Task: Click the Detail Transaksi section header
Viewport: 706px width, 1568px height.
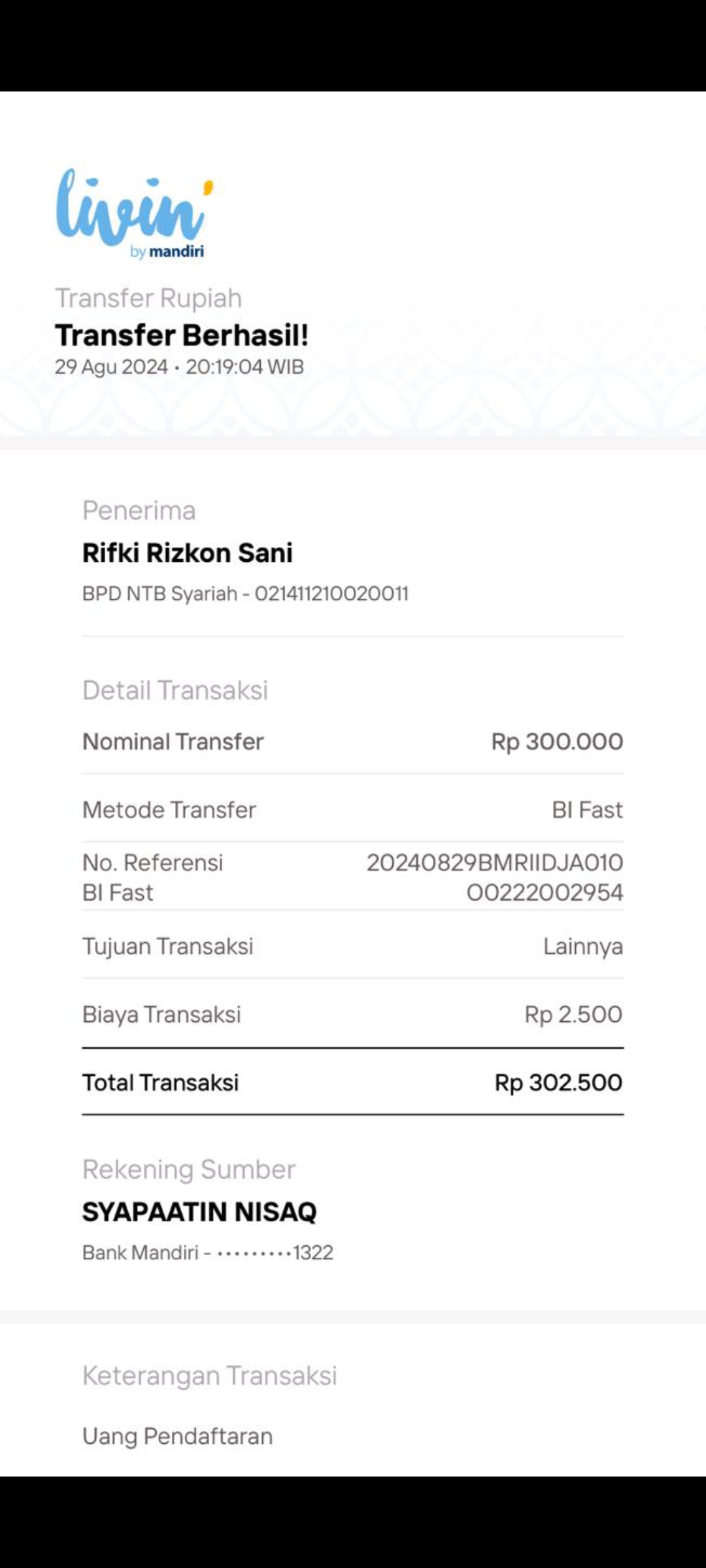Action: point(175,690)
